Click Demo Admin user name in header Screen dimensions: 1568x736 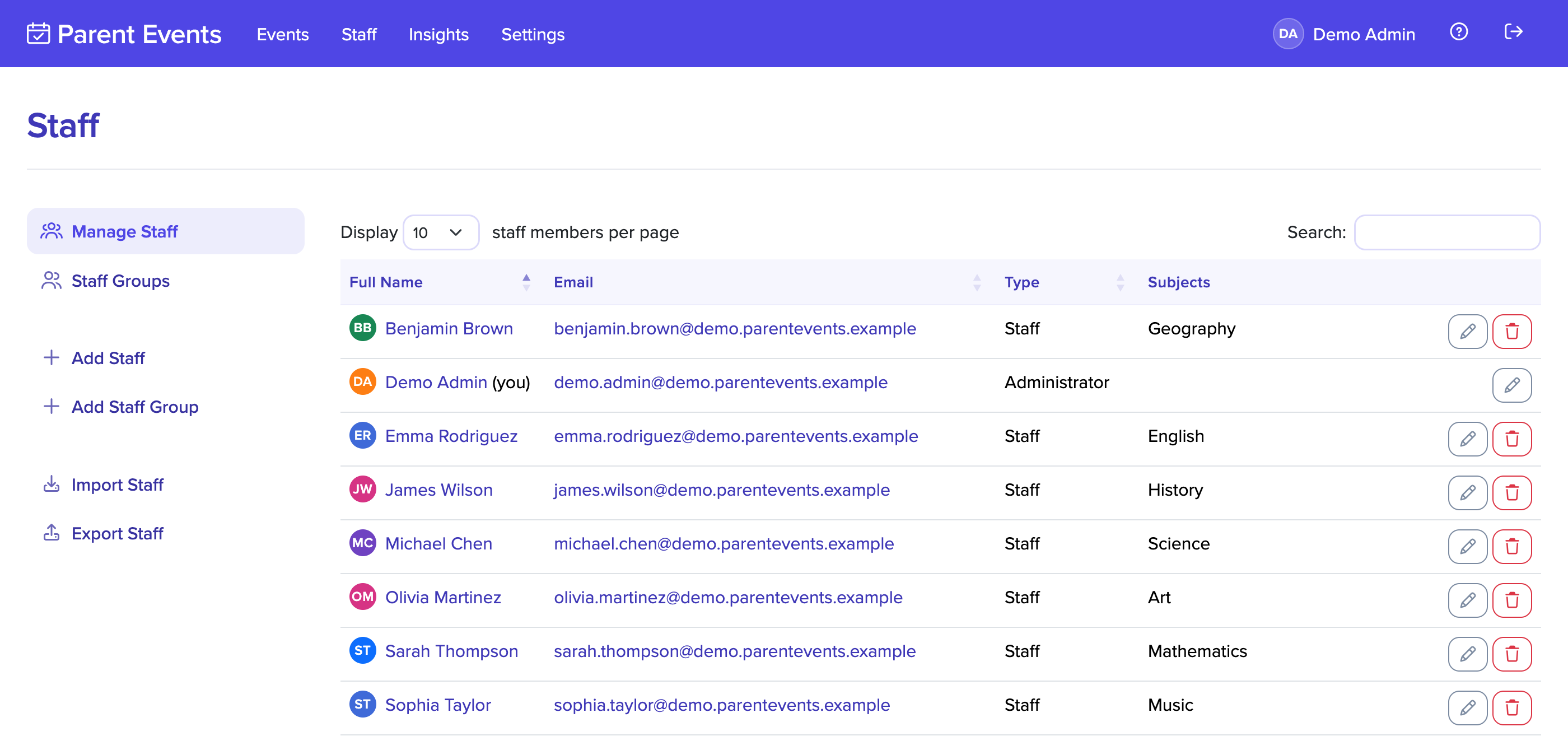click(x=1364, y=34)
